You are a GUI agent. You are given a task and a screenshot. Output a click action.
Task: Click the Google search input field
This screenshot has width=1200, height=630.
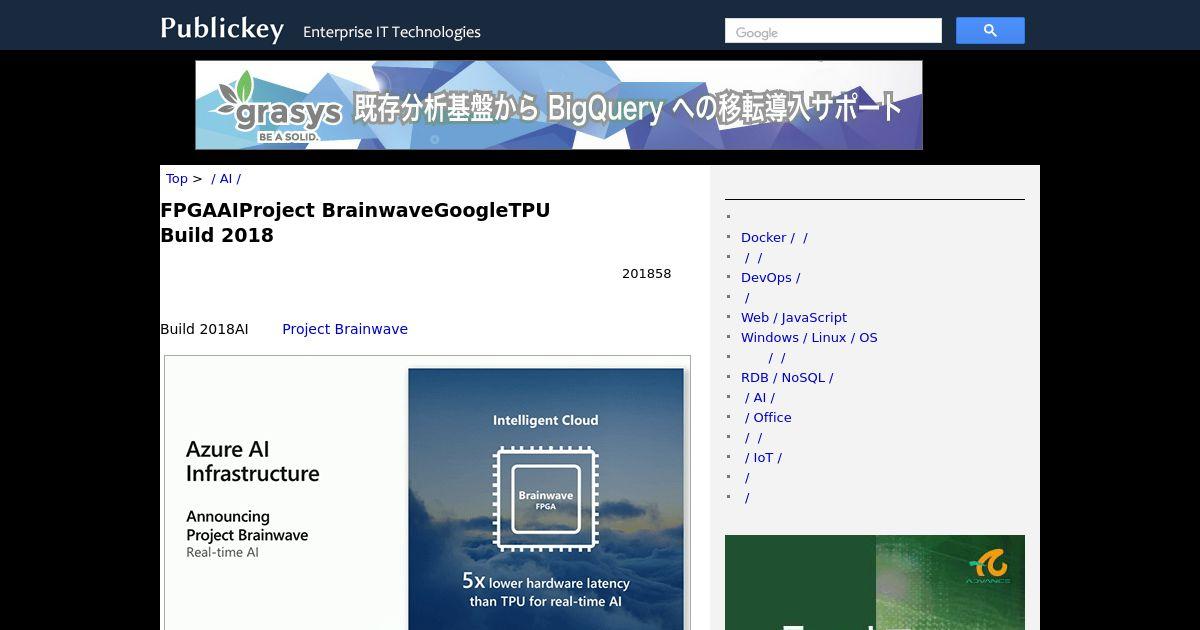(x=833, y=31)
